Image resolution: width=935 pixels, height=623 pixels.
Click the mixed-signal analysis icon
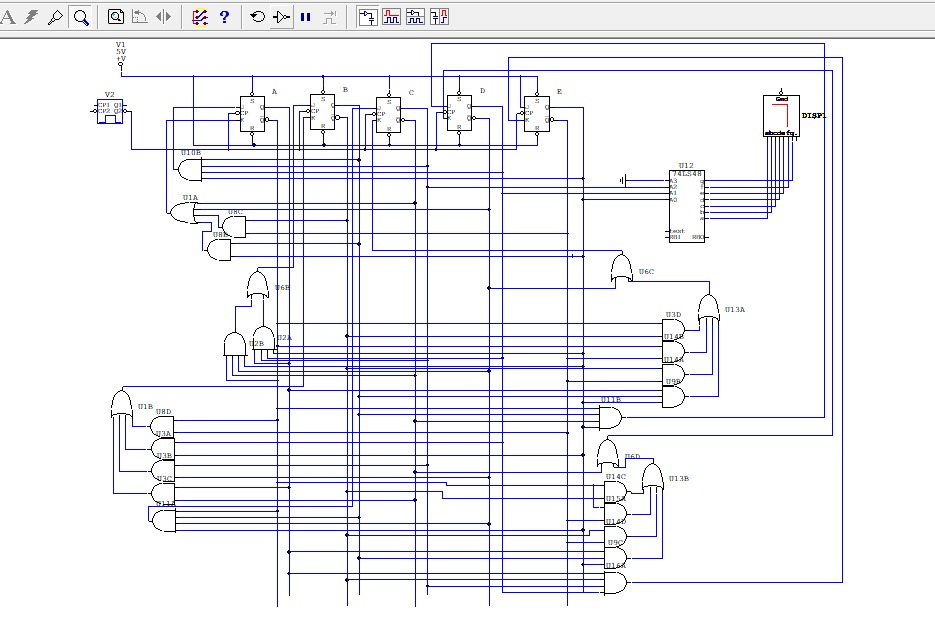click(200, 16)
